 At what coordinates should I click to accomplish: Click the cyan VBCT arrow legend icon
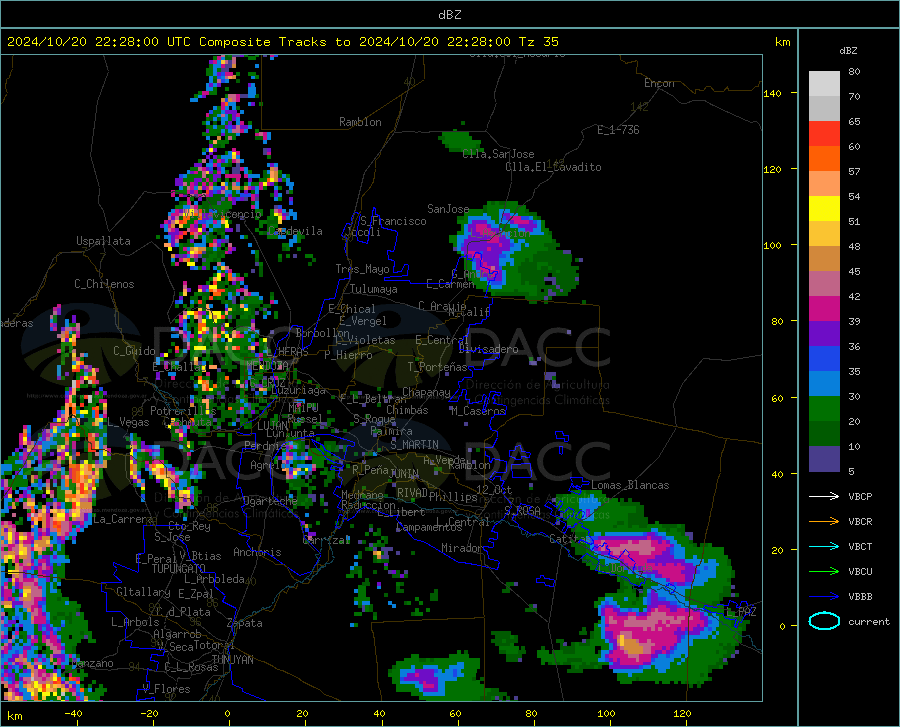click(824, 546)
